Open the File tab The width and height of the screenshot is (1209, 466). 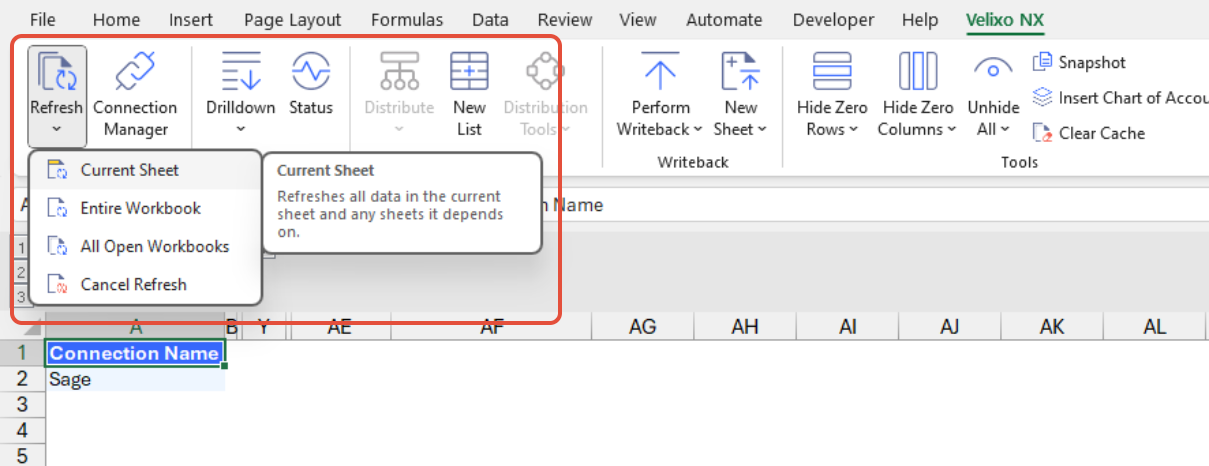click(42, 19)
